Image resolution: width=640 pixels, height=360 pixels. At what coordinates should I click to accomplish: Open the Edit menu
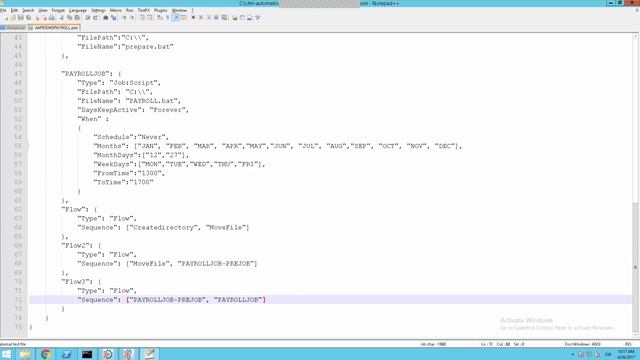tap(14, 10)
